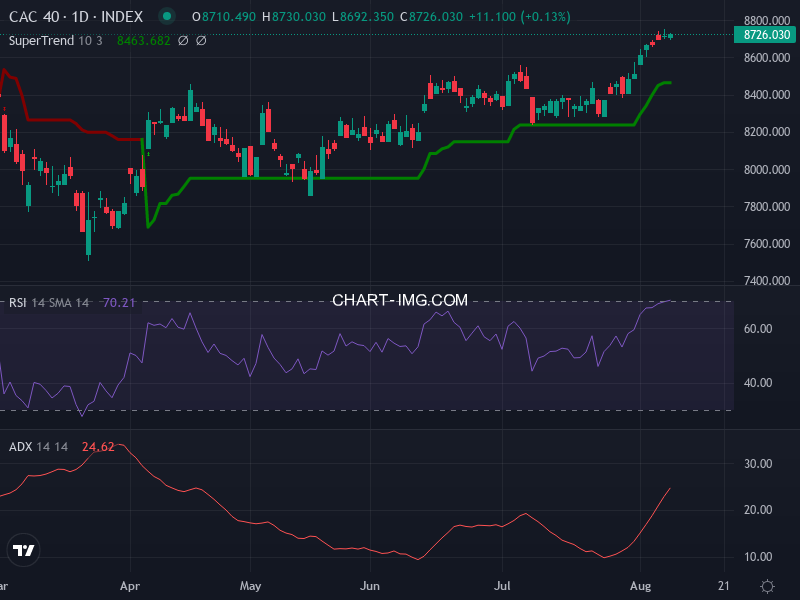The image size is (800, 600).
Task: Click 20.00 on the ADX scale
Action: click(758, 510)
